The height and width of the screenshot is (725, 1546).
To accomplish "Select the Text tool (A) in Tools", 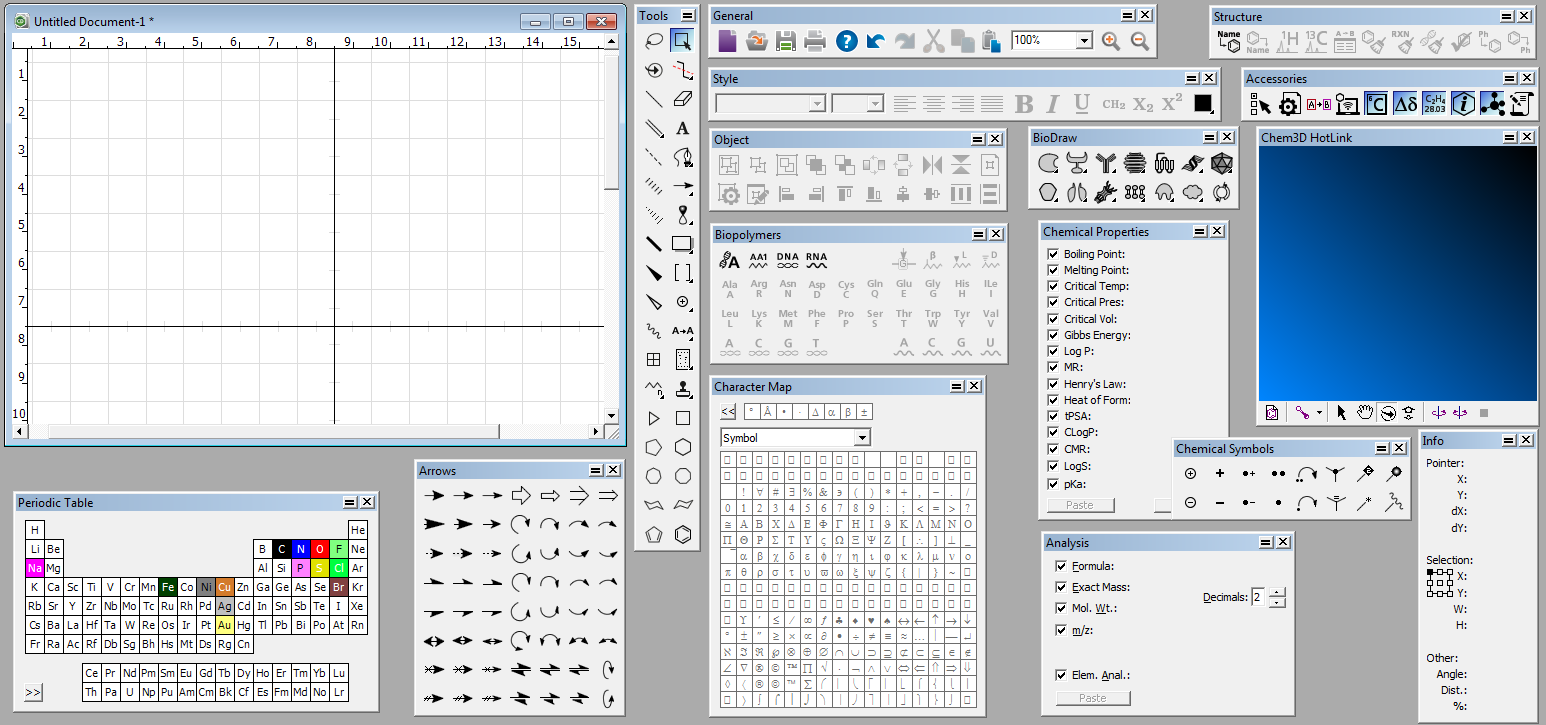I will (x=683, y=128).
